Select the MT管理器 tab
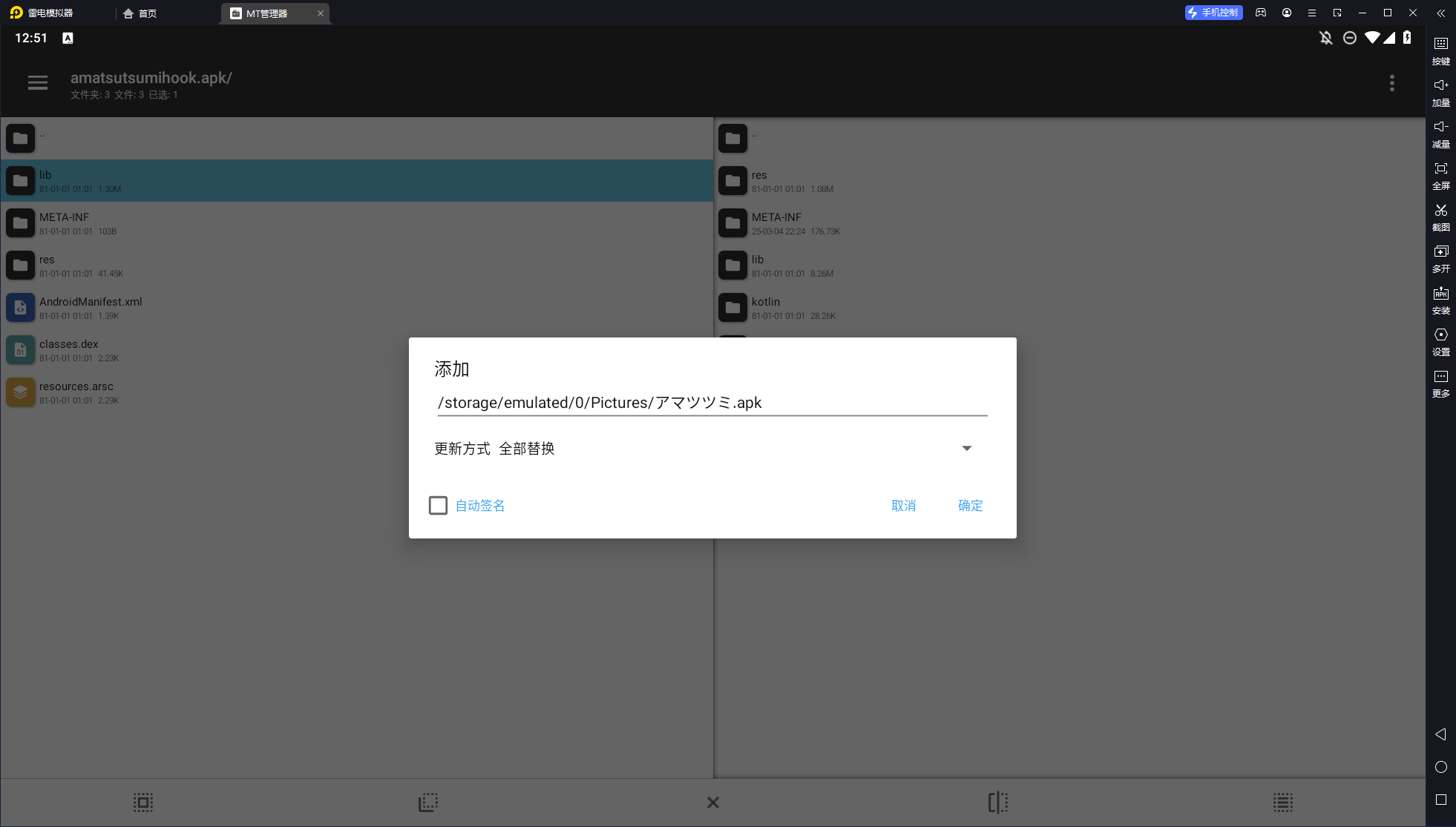 pyautogui.click(x=267, y=13)
